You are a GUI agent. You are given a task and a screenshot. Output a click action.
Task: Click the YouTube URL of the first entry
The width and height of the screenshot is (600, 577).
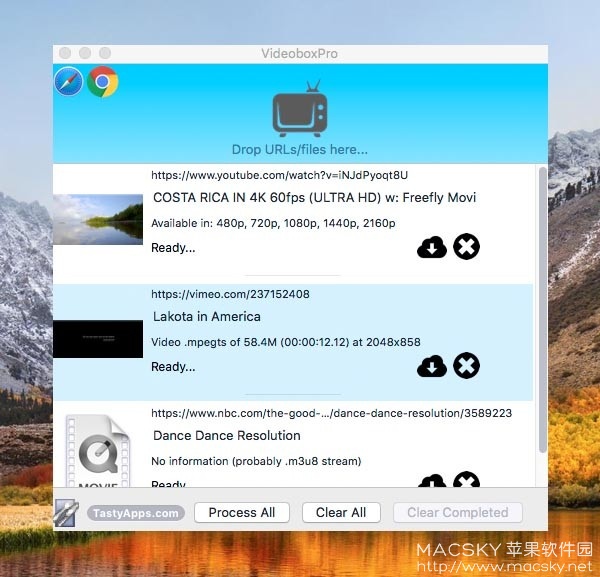[279, 175]
